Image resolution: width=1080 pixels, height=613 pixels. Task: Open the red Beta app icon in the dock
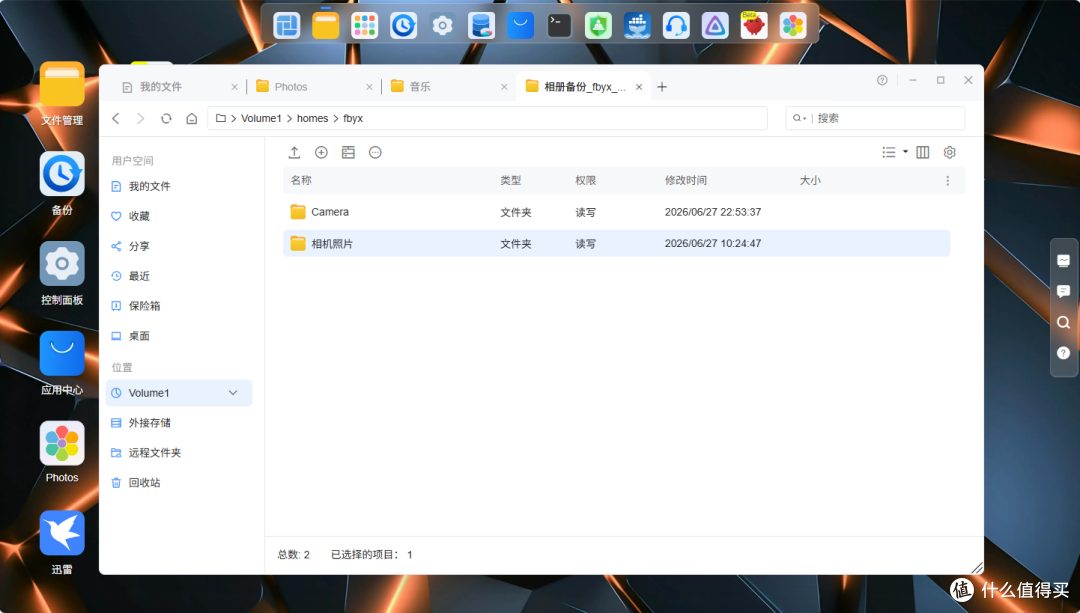coord(754,25)
